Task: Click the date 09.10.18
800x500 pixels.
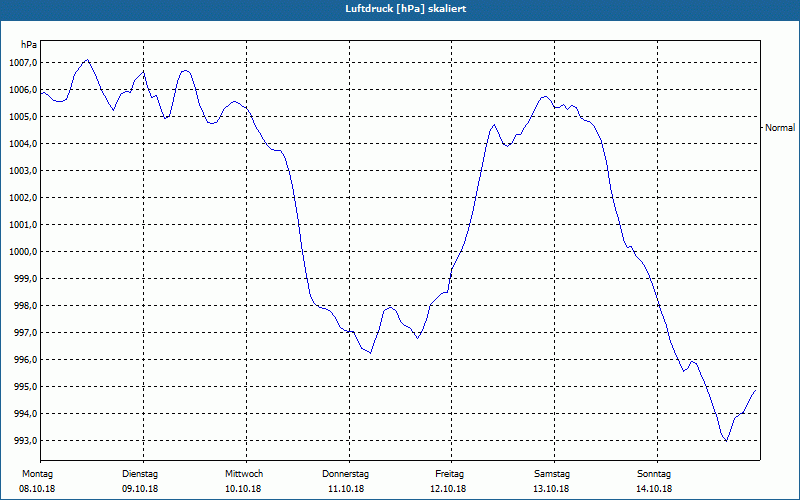Action: (x=140, y=489)
